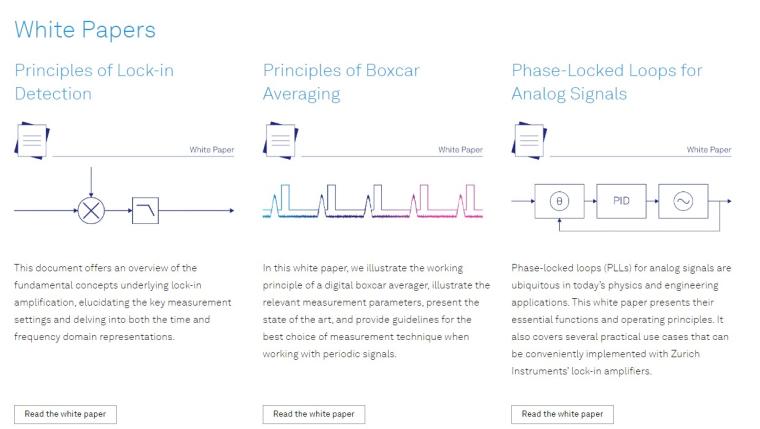Click the document icon under Principles of Boxcar Averaging
The image size is (760, 429).
point(281,141)
